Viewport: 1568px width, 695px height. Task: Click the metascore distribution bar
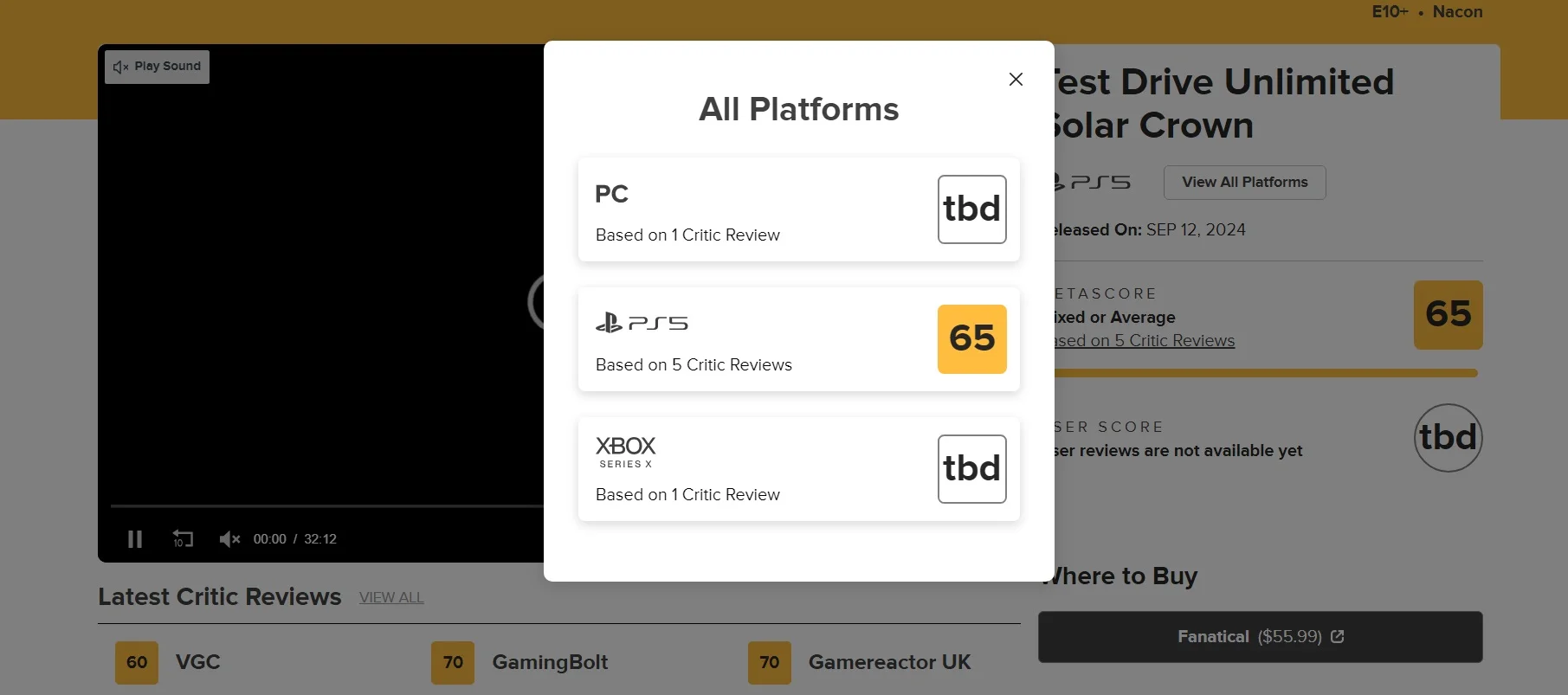(x=1264, y=373)
